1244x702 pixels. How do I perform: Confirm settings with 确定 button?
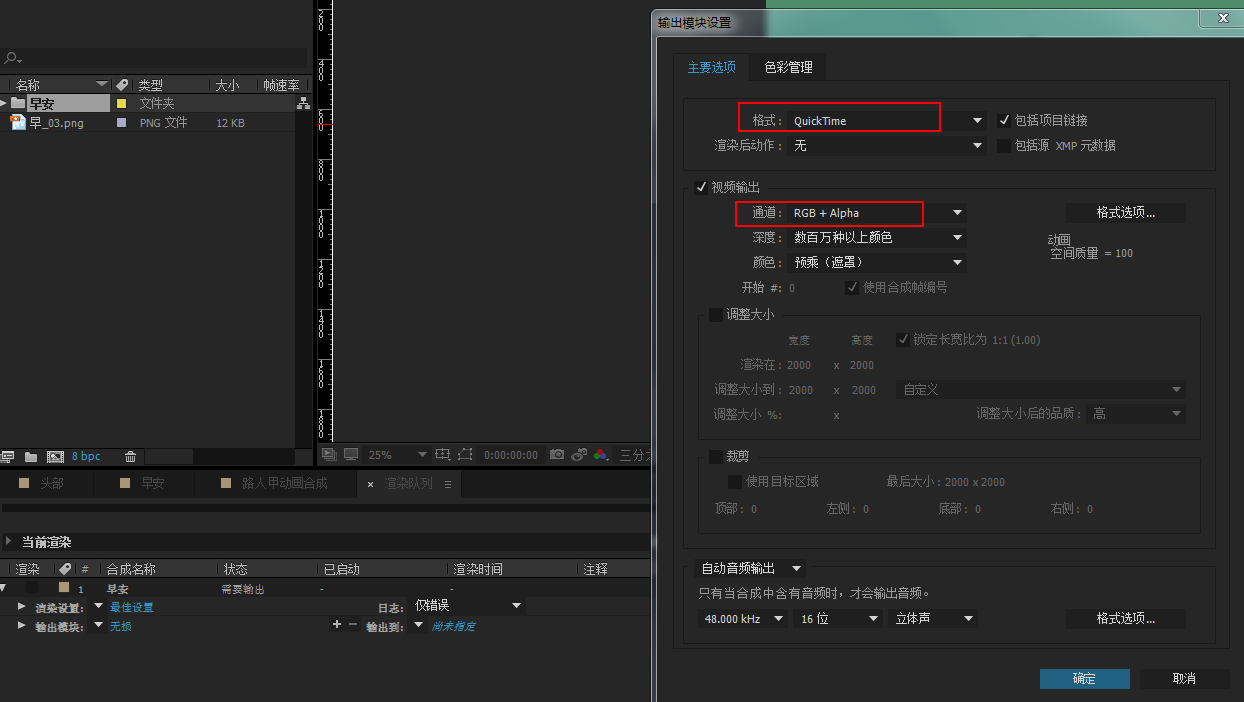coord(1084,679)
